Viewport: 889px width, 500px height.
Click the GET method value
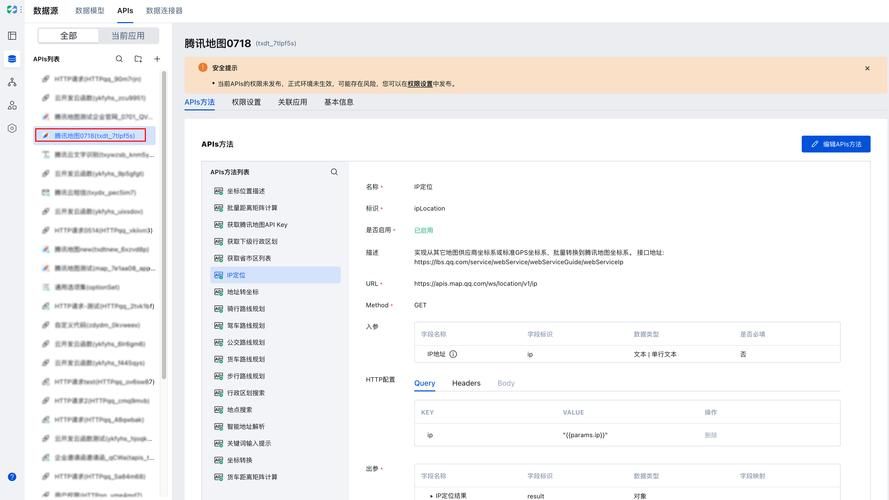[420, 305]
